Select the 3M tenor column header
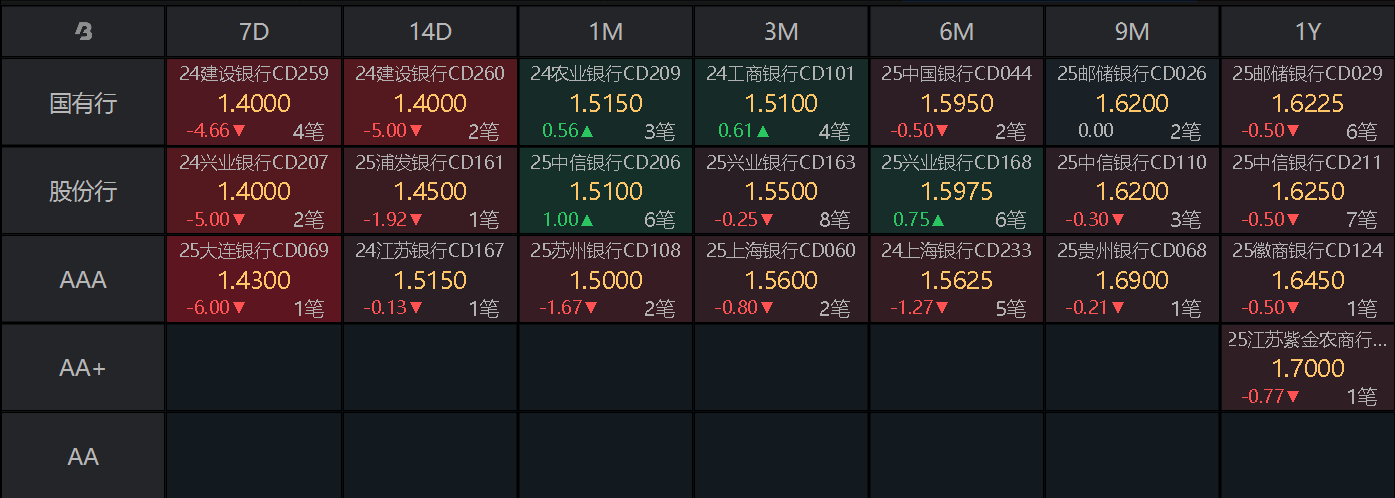The image size is (1395, 498). click(x=781, y=32)
